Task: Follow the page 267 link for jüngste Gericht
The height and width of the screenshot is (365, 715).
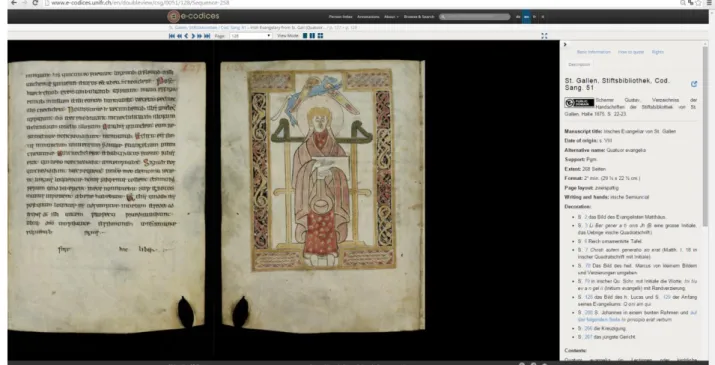Action: pyautogui.click(x=588, y=337)
